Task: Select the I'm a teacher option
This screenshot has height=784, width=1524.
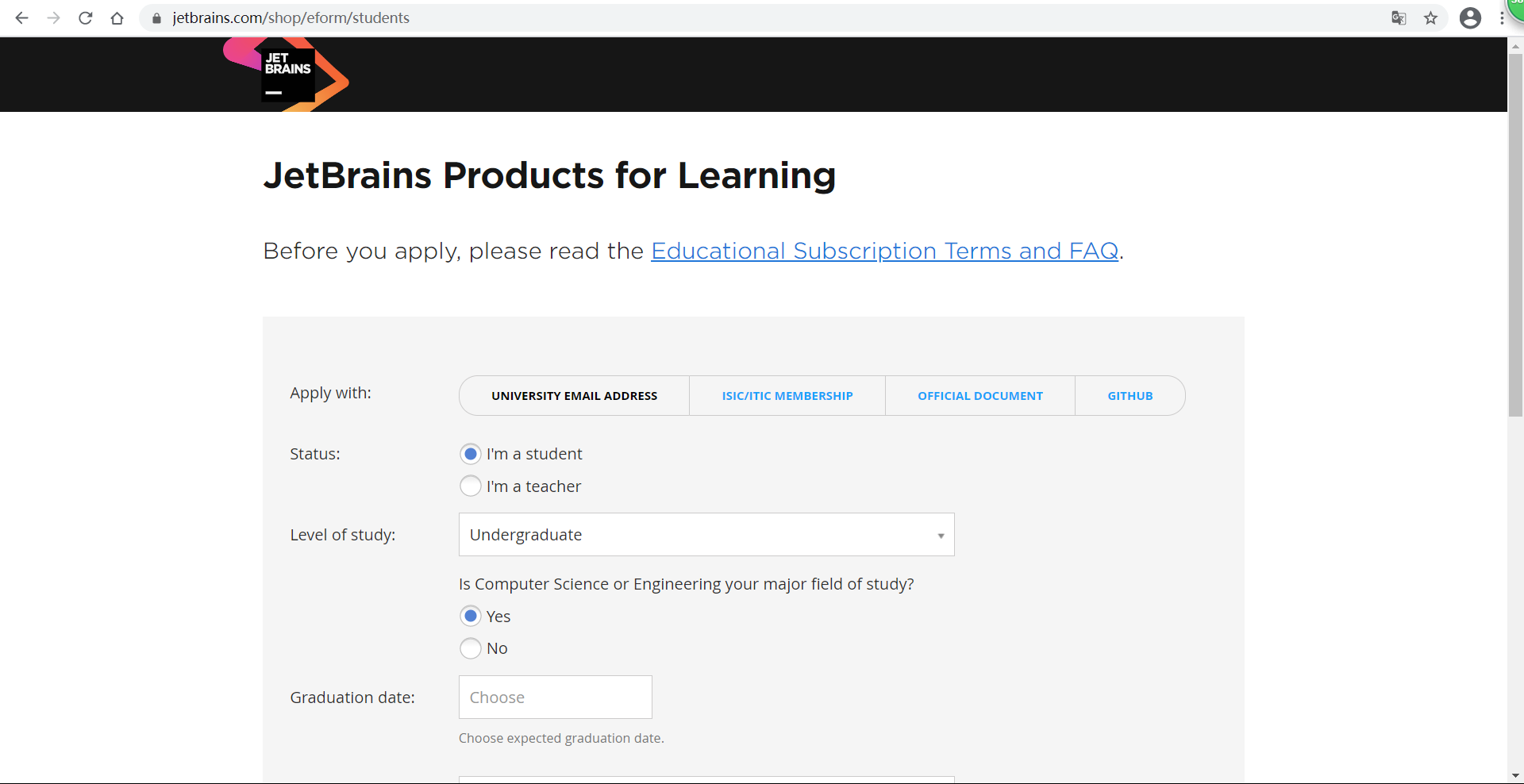Action: (x=471, y=486)
